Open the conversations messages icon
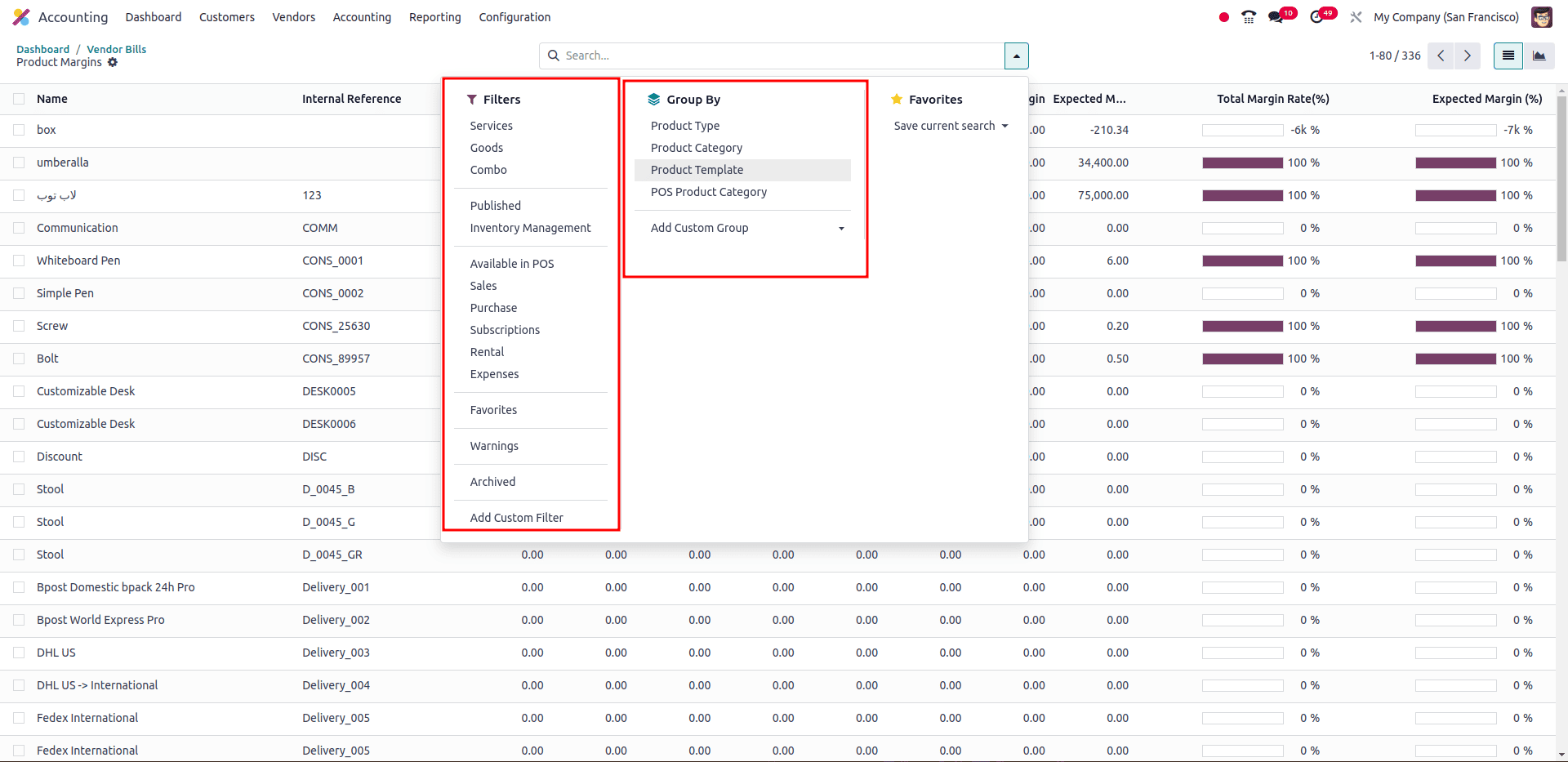This screenshot has width=1568, height=762. (x=1276, y=17)
